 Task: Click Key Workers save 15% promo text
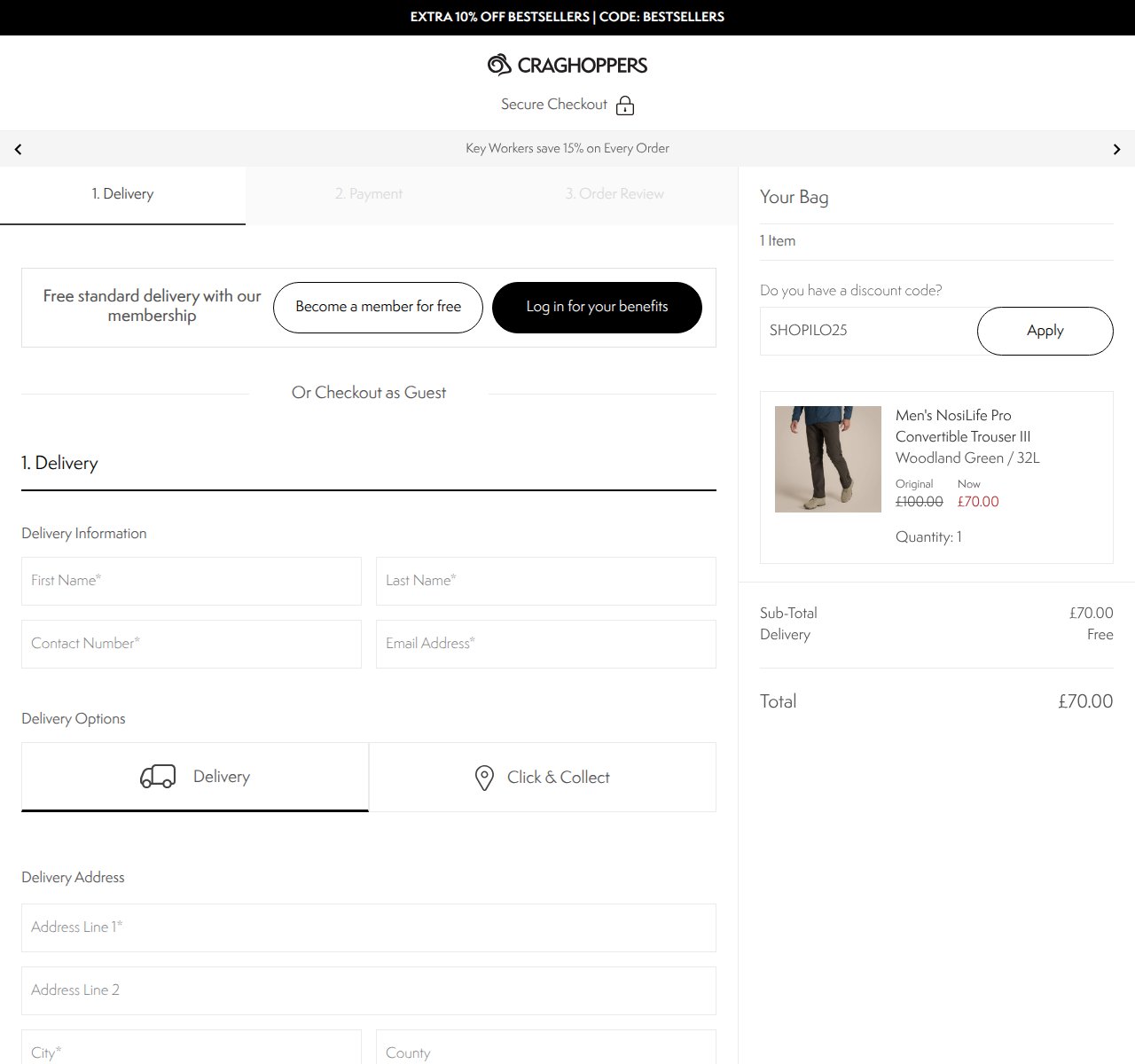coord(567,148)
